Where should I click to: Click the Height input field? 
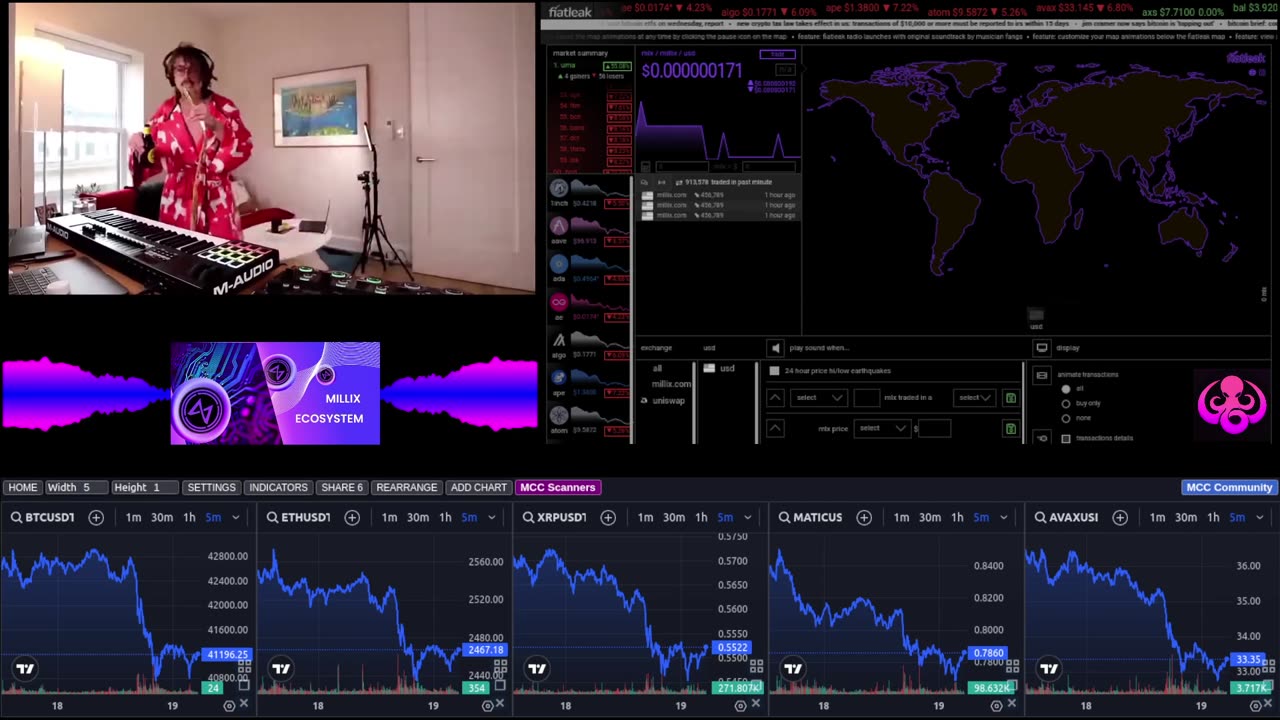(x=144, y=487)
